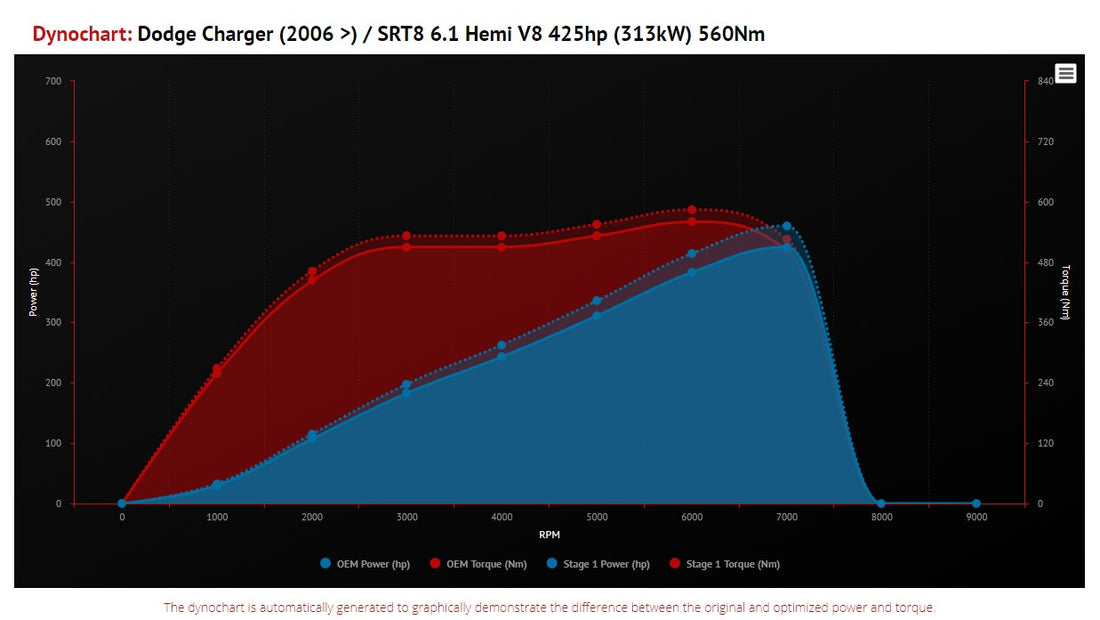
Task: Toggle the Stage 1 Power (hp) legend series
Action: pyautogui.click(x=598, y=563)
